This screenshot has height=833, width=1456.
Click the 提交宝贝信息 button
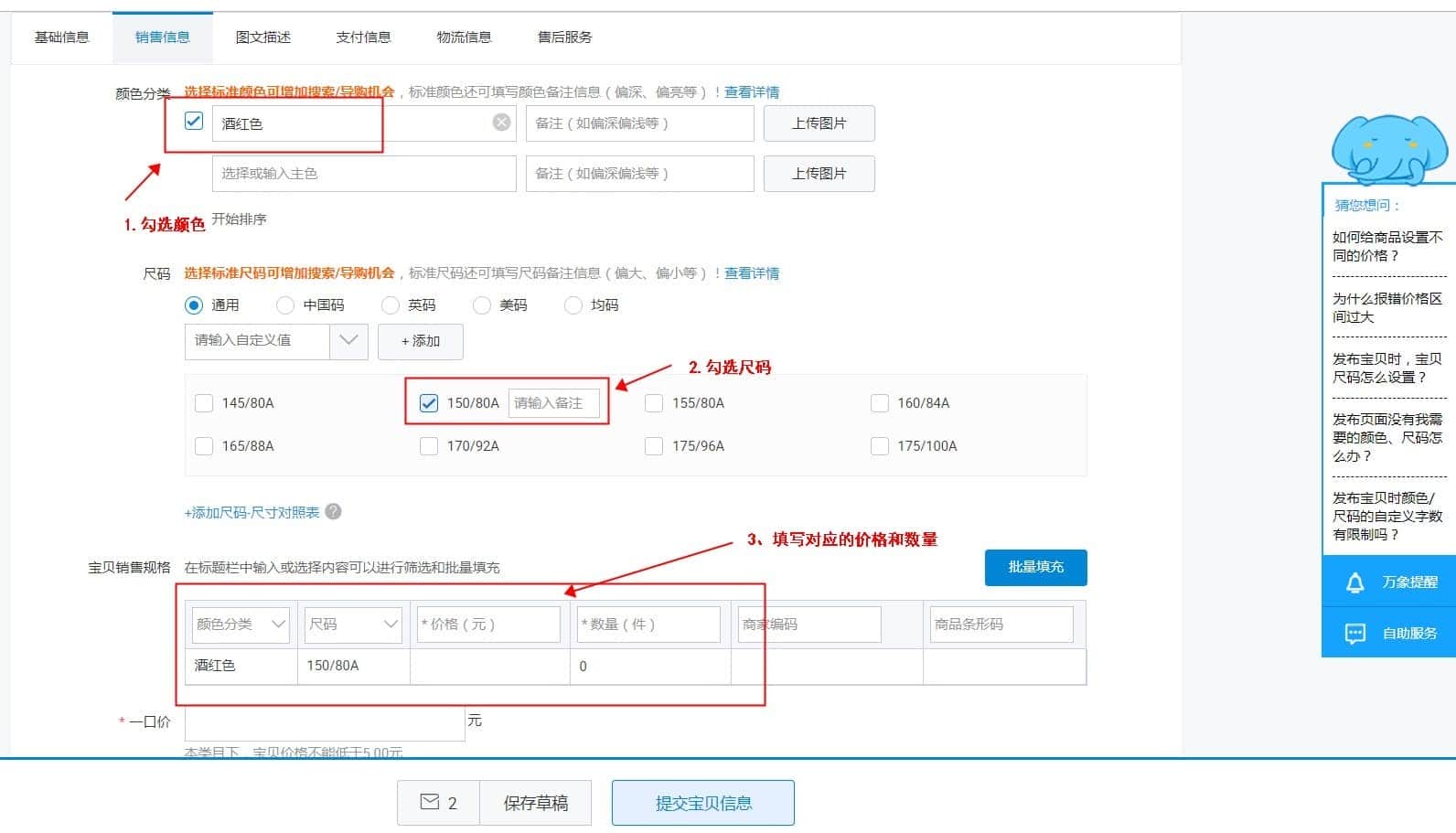(703, 803)
